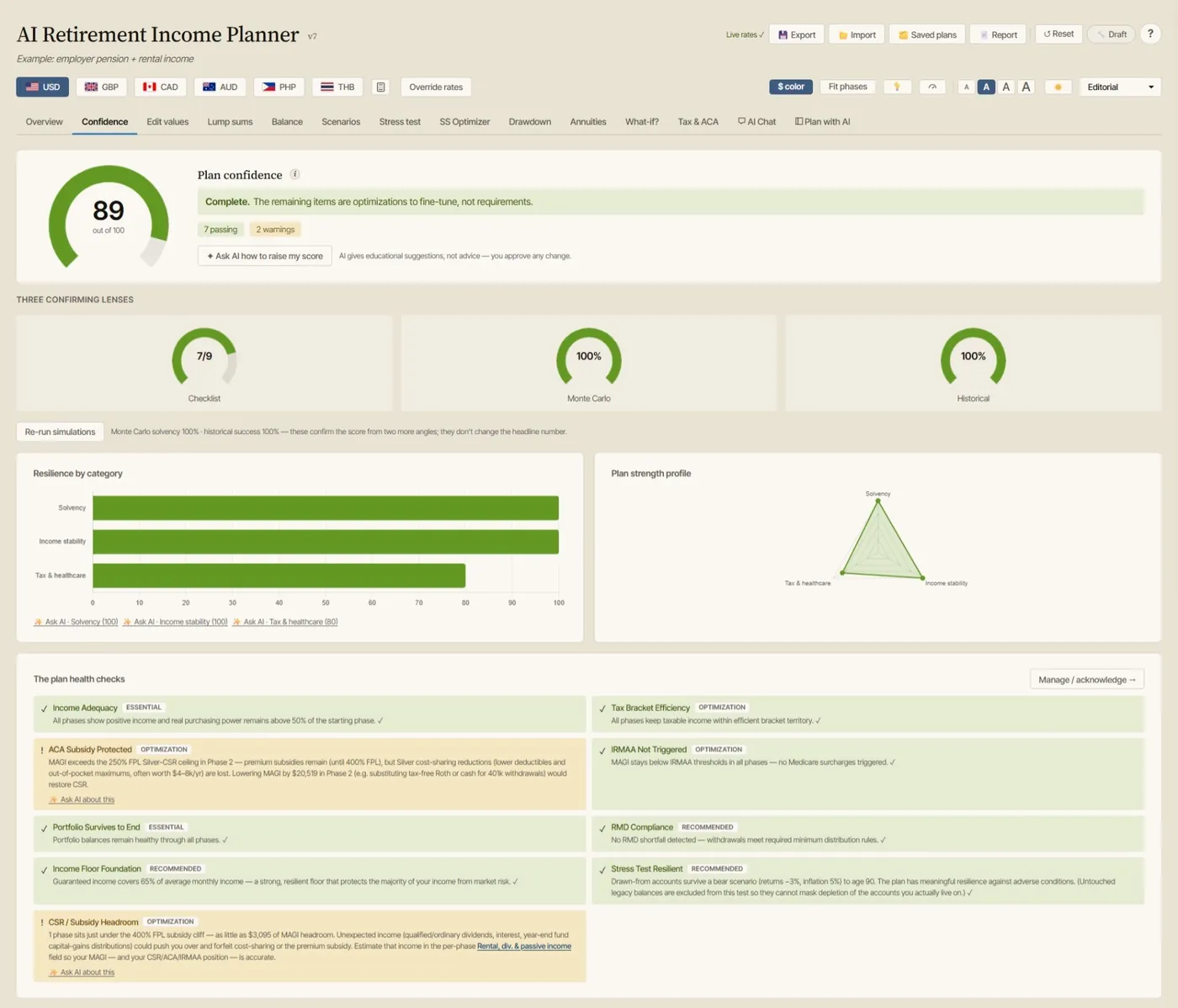Screen dimensions: 1178x1008
Task: Click Ask AI about this under ACA Subsidy
Action: [x=82, y=799]
